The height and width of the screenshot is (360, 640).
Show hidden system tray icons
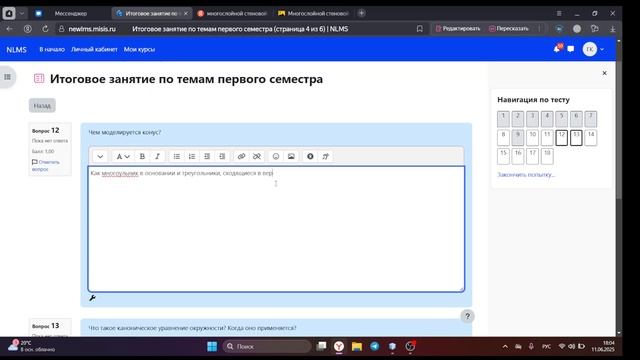(x=505, y=346)
